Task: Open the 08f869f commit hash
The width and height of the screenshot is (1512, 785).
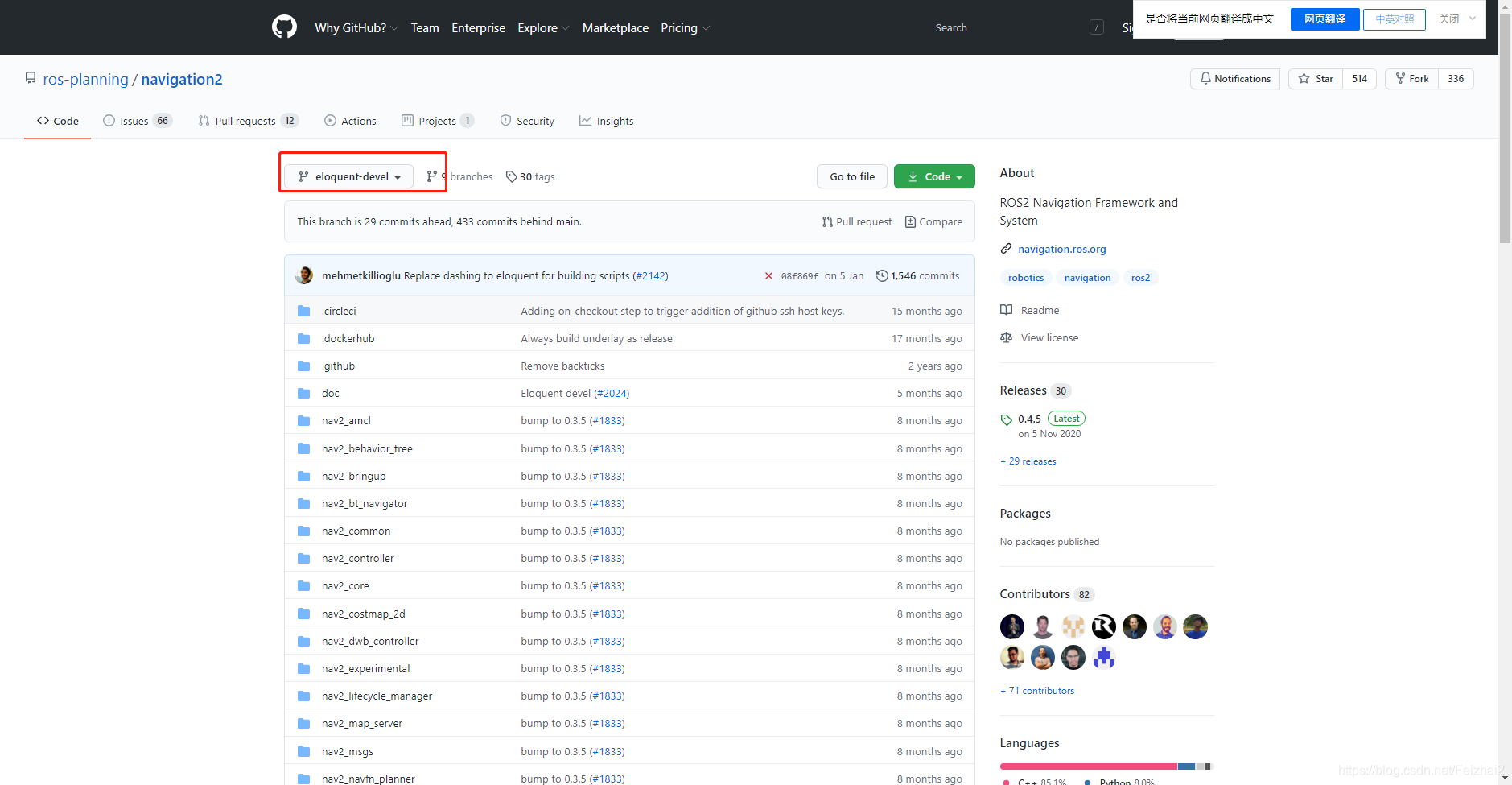Action: [799, 276]
